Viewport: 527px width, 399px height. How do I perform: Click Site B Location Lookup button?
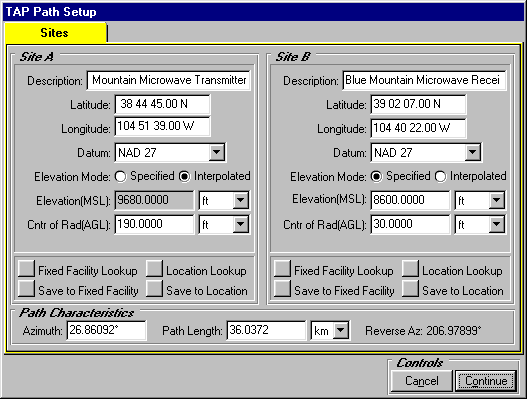[x=410, y=268]
